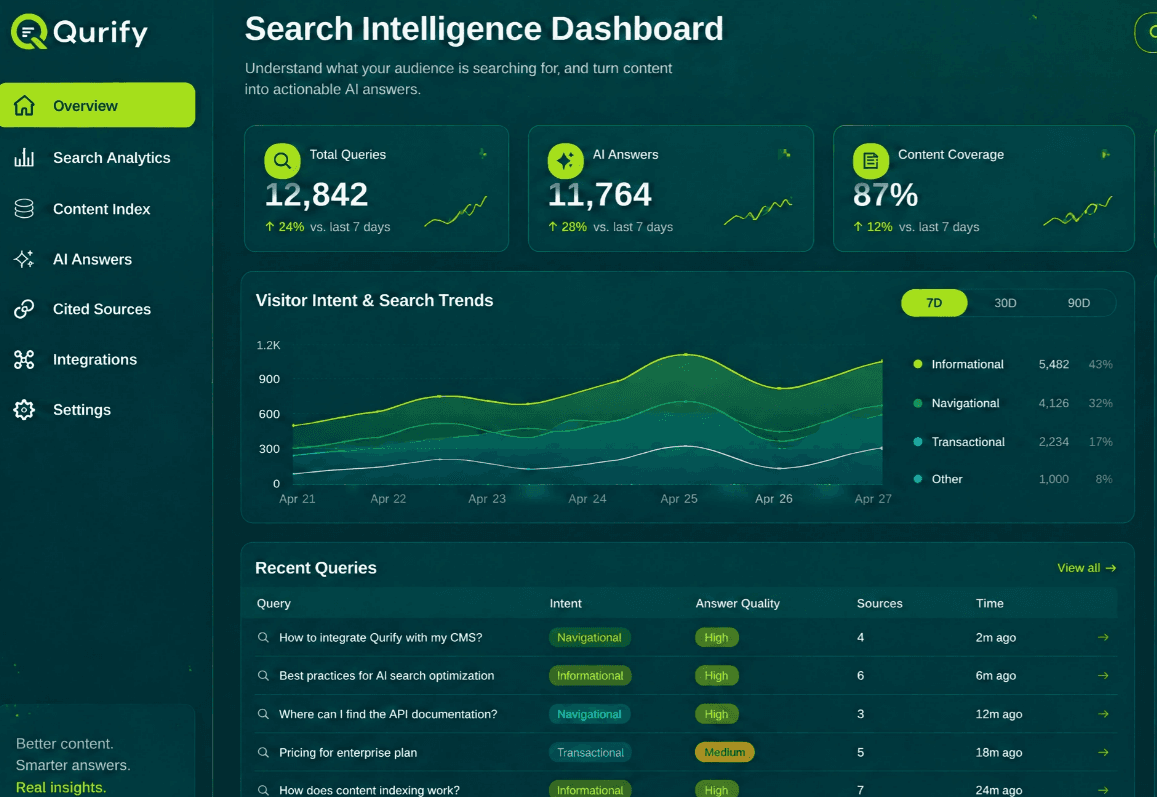Screen dimensions: 1157x797
Task: Open arrow for the 6m ago query row
Action: click(1103, 675)
